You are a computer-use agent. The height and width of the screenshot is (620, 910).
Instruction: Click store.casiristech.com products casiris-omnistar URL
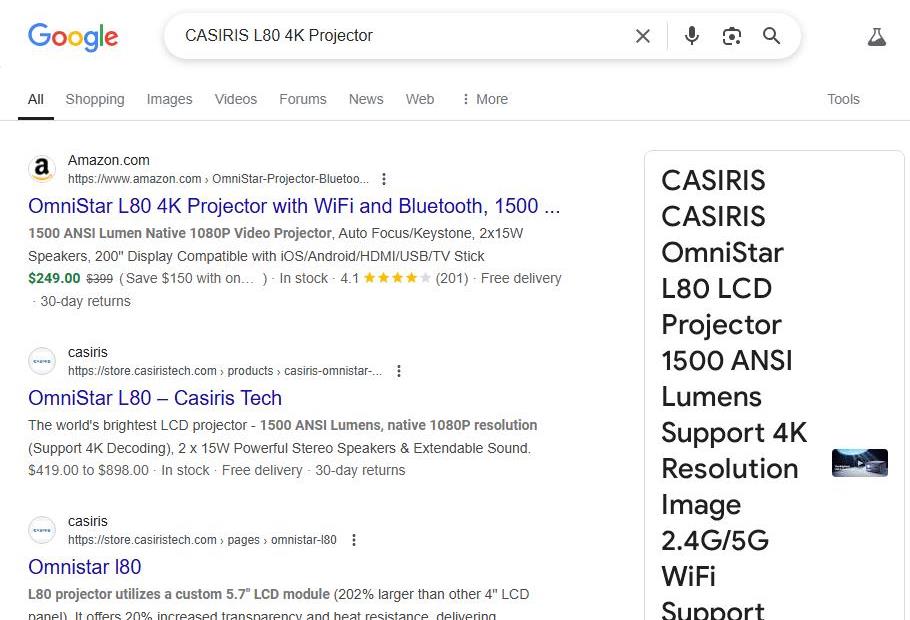[x=225, y=371]
